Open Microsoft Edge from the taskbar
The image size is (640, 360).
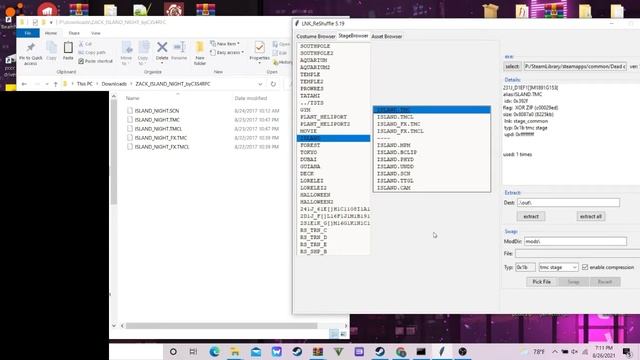[x=214, y=351]
